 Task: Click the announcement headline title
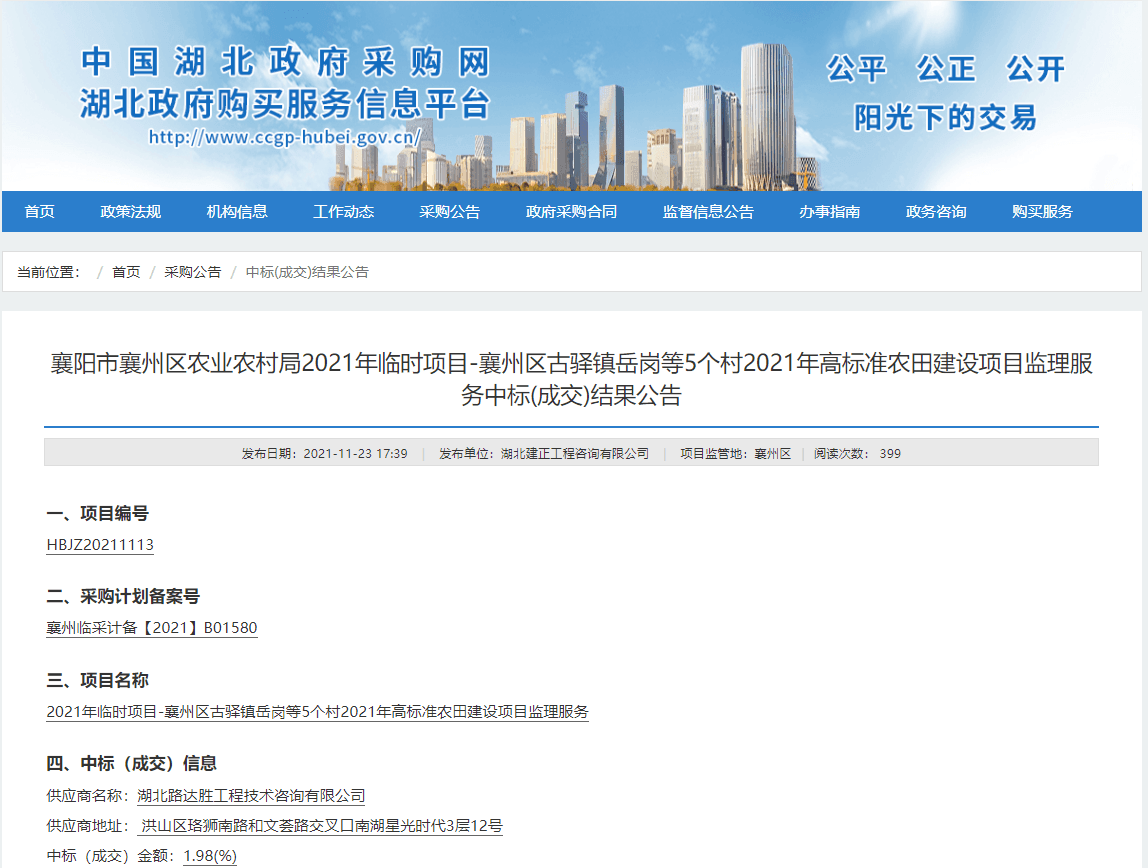click(571, 379)
